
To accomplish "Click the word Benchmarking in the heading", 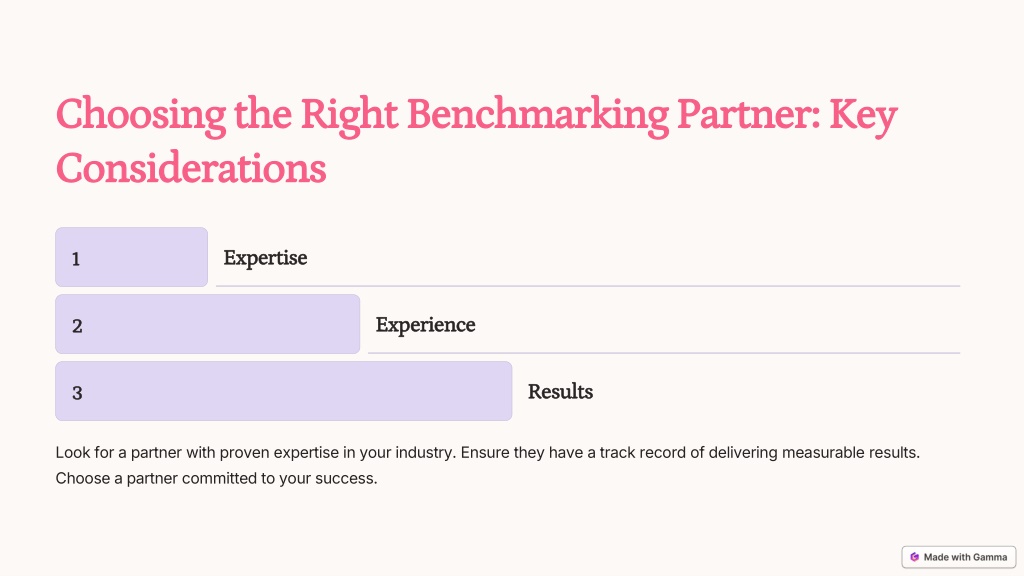I will point(538,116).
